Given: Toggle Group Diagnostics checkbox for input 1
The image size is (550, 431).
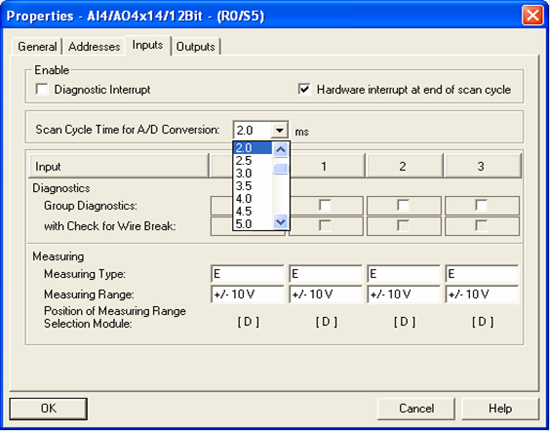Looking at the screenshot, I should [325, 206].
